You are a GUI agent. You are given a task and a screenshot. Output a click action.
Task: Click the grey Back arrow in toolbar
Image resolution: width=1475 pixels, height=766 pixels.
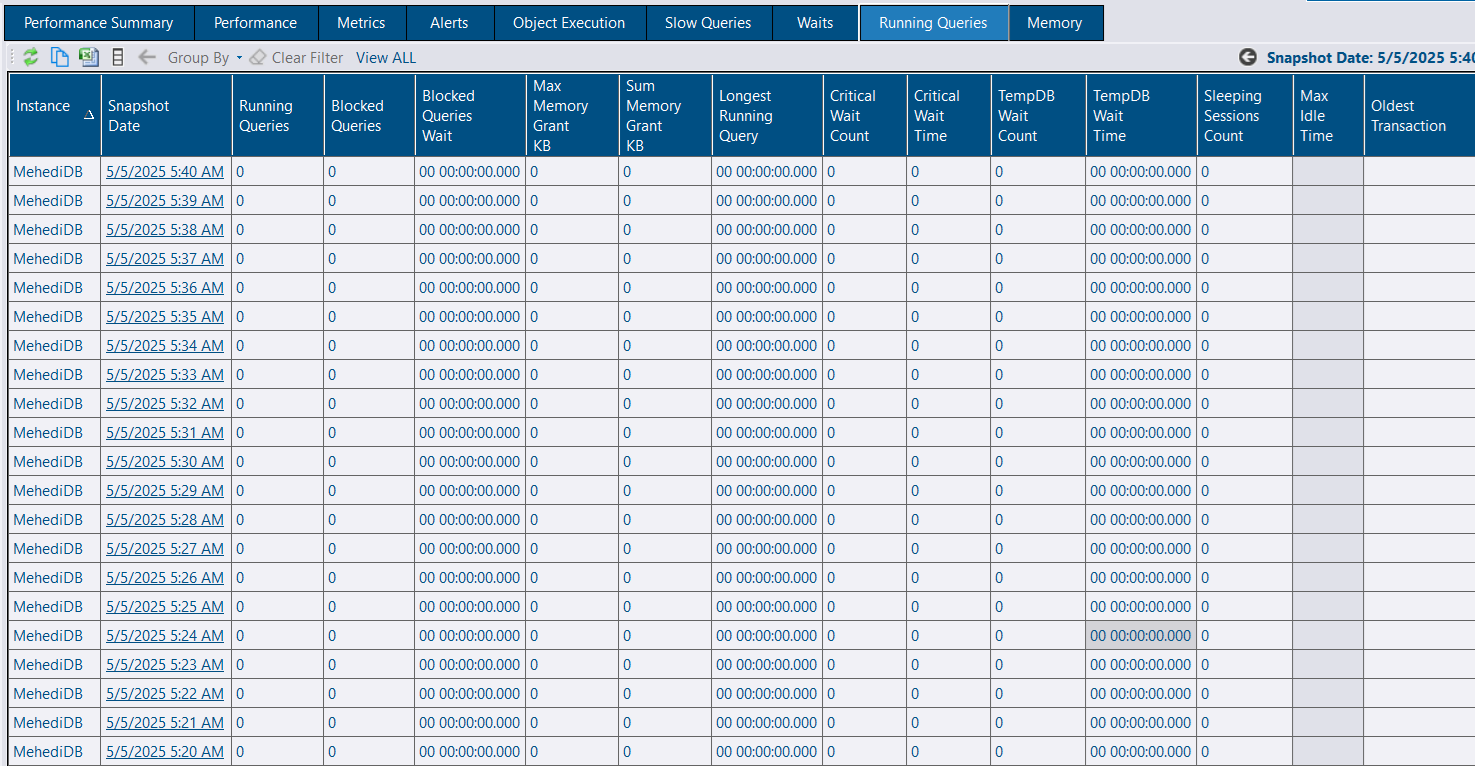tap(147, 57)
